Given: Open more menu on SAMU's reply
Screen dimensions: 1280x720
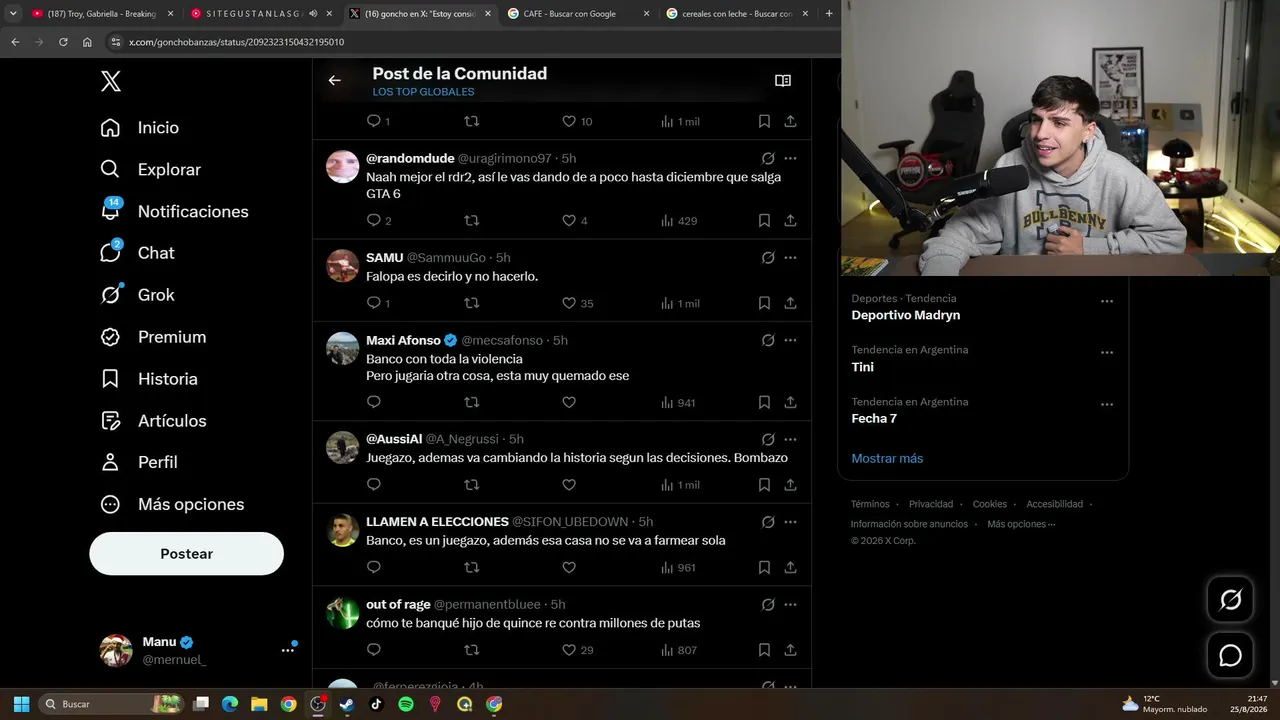Looking at the screenshot, I should 790,257.
